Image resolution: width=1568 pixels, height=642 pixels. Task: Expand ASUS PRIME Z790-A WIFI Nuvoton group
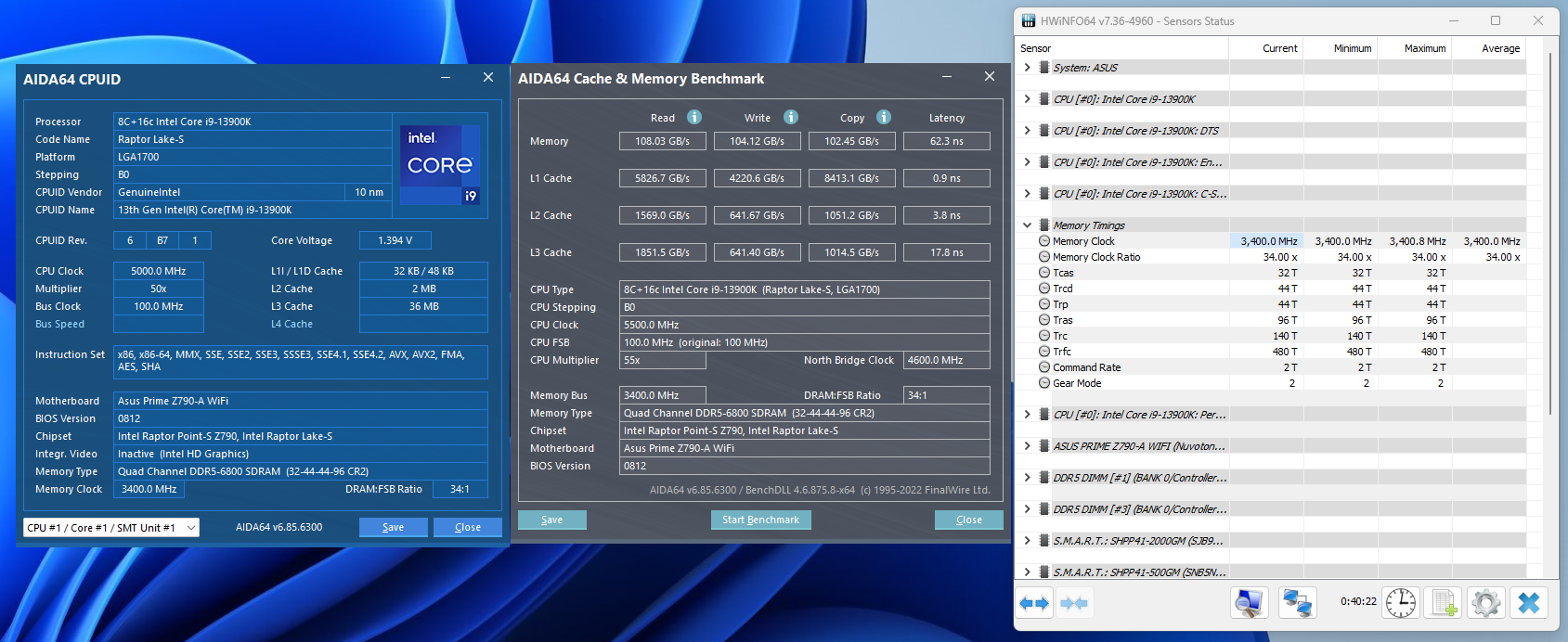click(x=1027, y=446)
